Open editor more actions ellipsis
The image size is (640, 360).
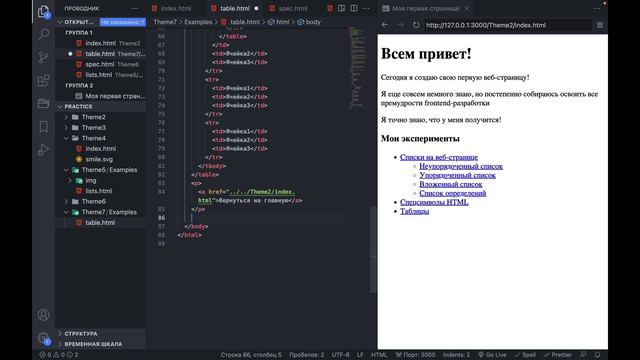pos(366,8)
